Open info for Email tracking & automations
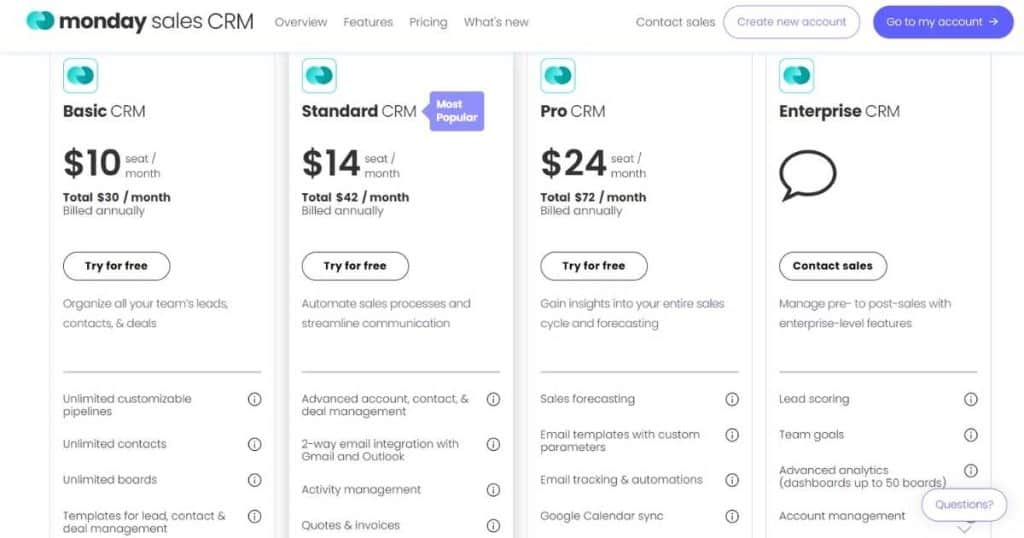Image resolution: width=1024 pixels, height=538 pixels. (x=732, y=480)
